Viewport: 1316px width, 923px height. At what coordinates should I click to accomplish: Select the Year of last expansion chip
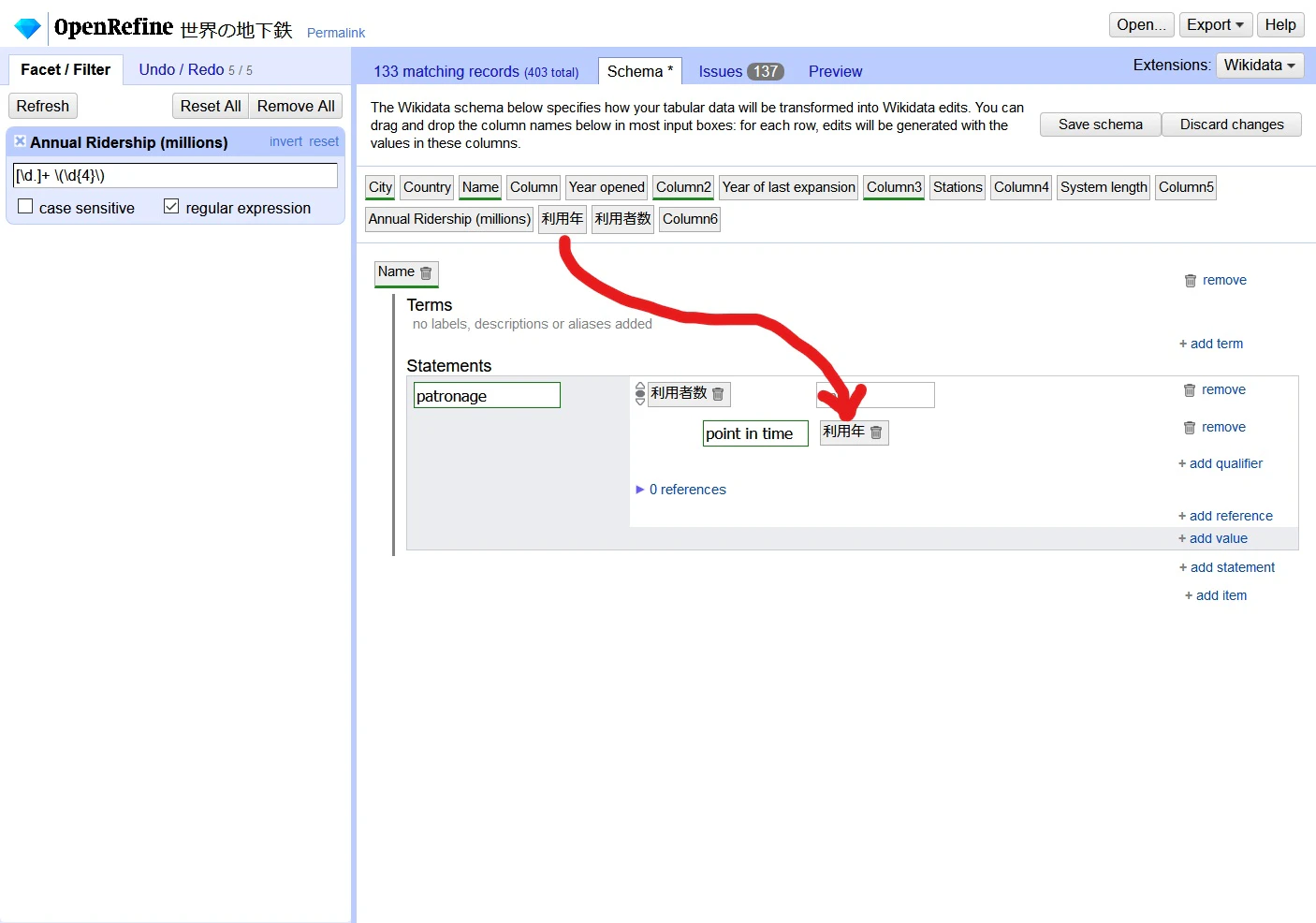(x=788, y=187)
